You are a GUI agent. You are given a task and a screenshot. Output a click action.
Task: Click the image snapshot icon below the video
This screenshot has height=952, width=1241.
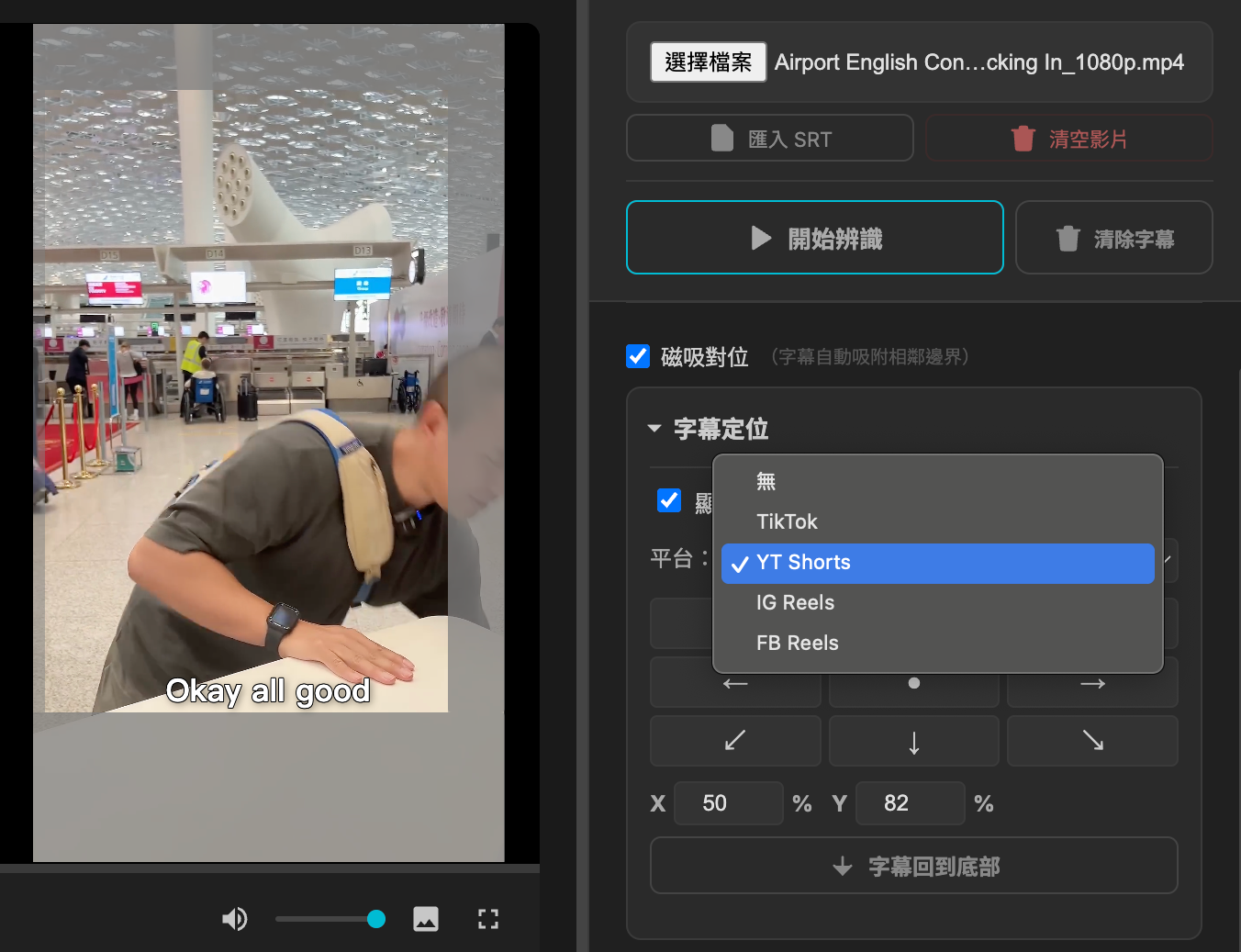pyautogui.click(x=426, y=919)
